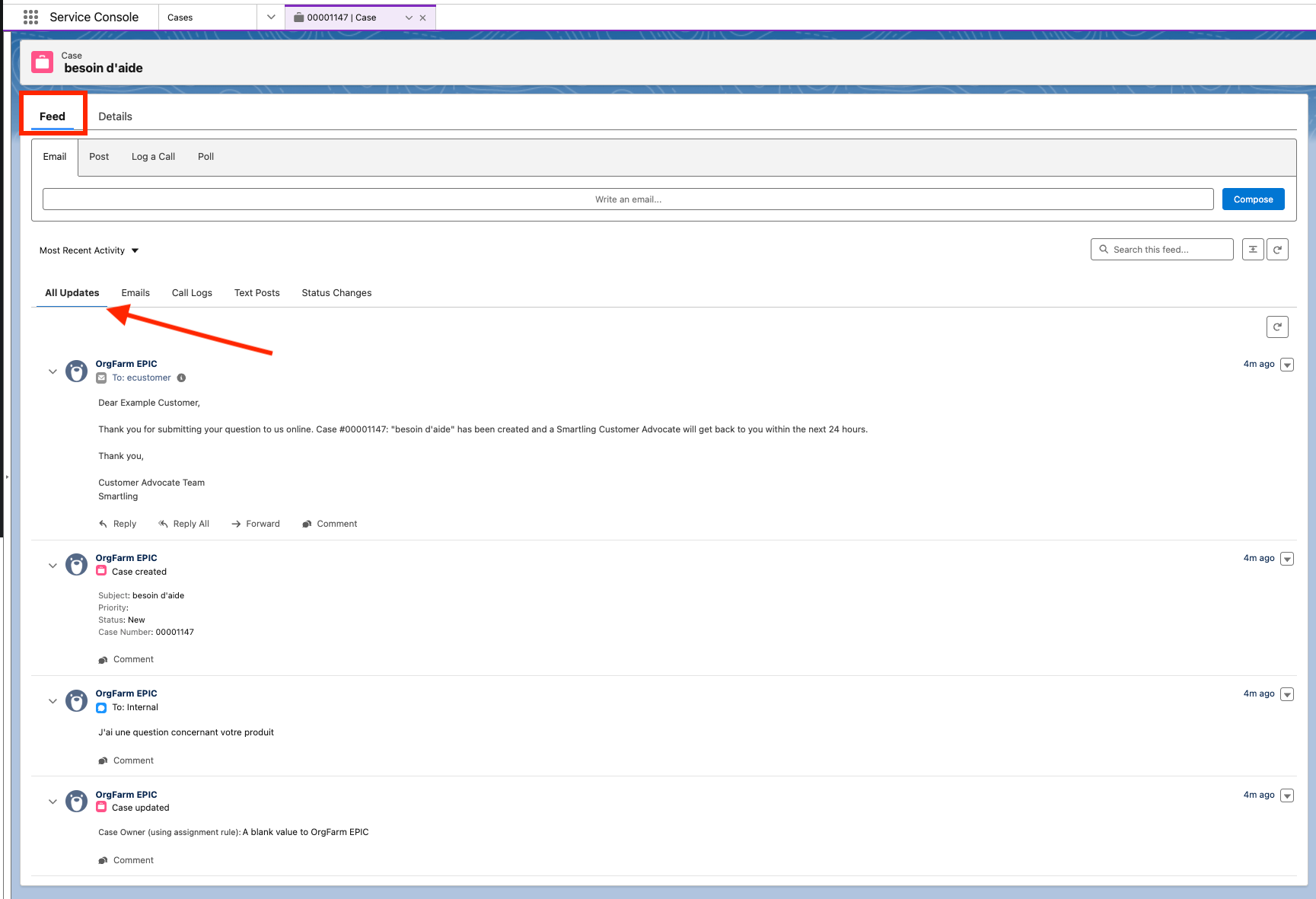Select the Log a Call tab
This screenshot has height=899, width=1316.
click(x=153, y=157)
